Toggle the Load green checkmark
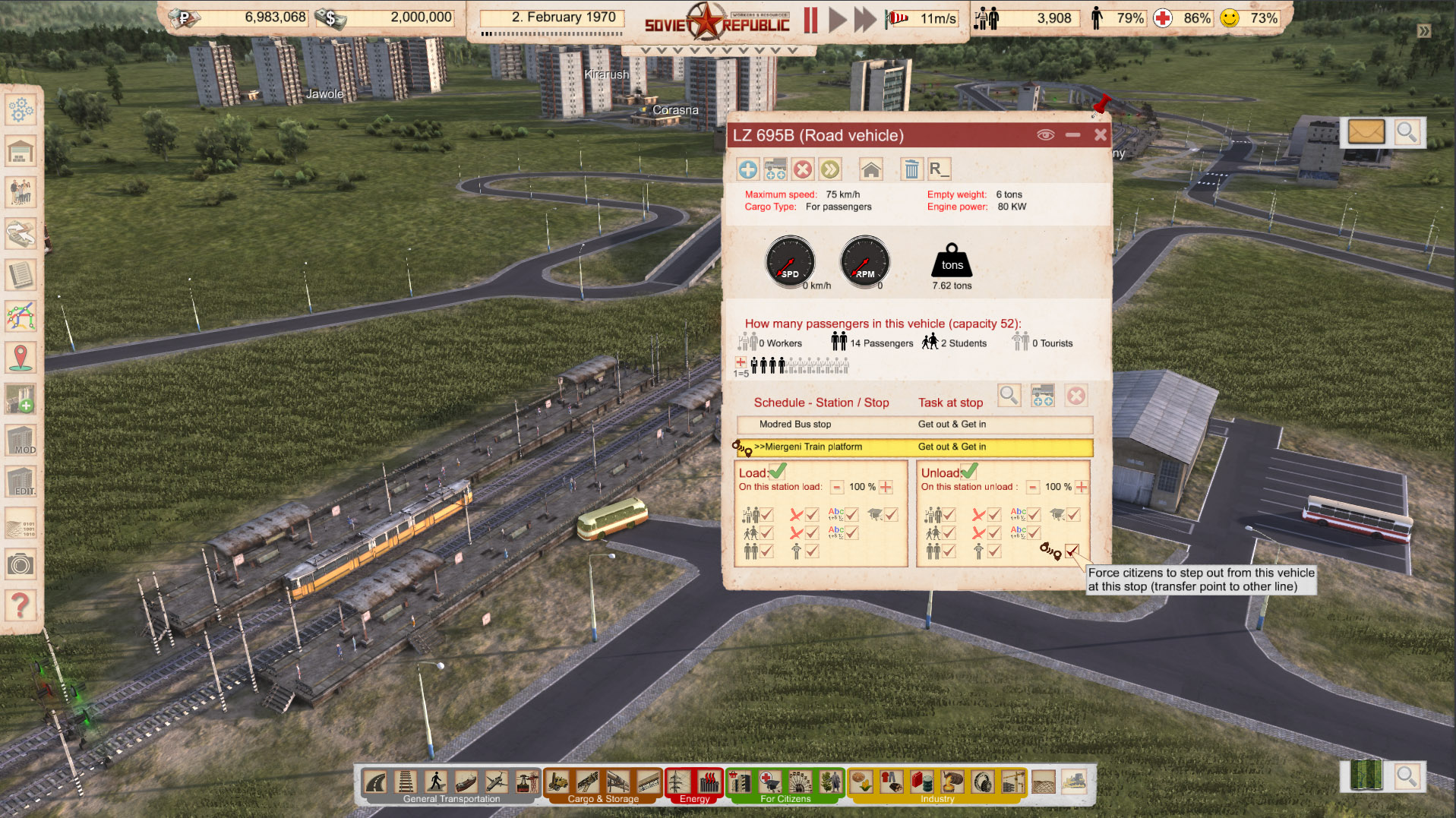The width and height of the screenshot is (1456, 818). click(x=778, y=472)
